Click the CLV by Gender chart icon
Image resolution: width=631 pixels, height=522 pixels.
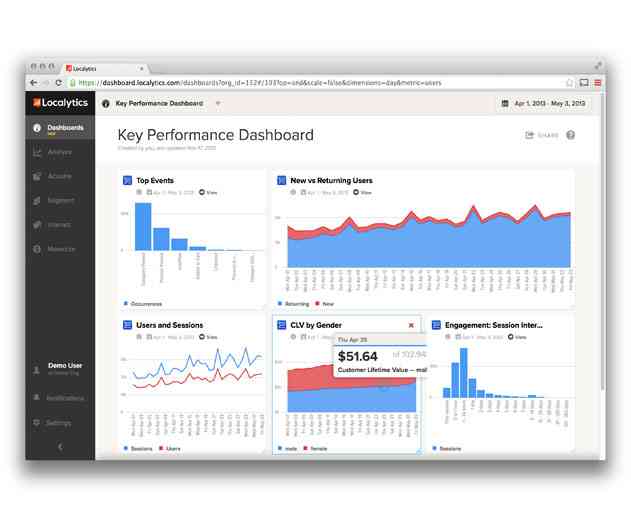[282, 325]
